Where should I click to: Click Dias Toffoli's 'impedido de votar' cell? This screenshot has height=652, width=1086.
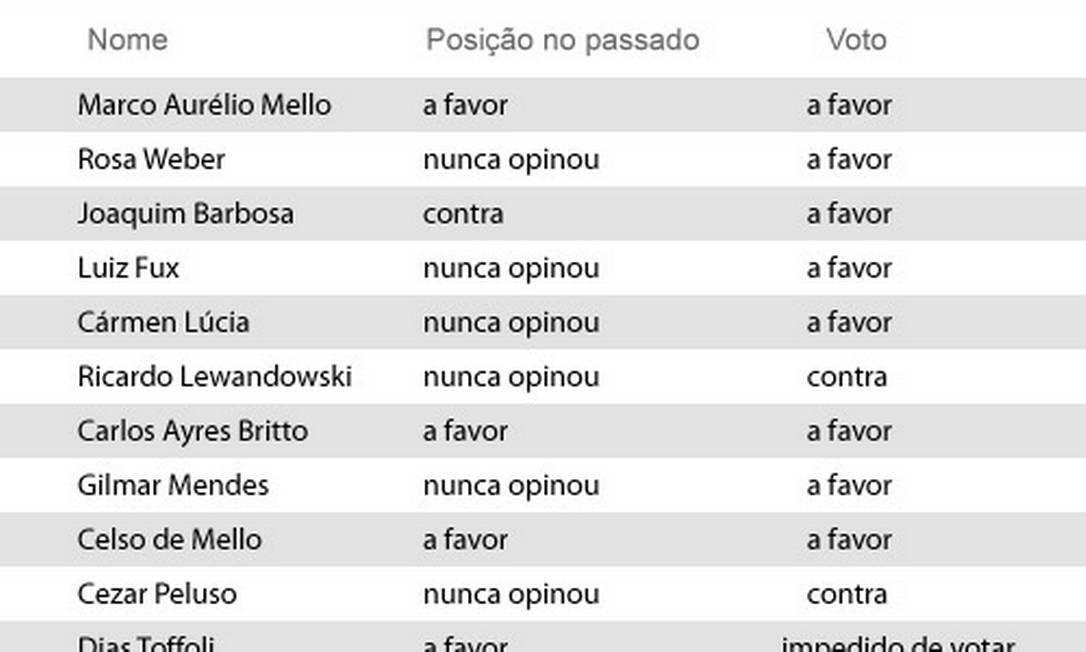click(898, 644)
